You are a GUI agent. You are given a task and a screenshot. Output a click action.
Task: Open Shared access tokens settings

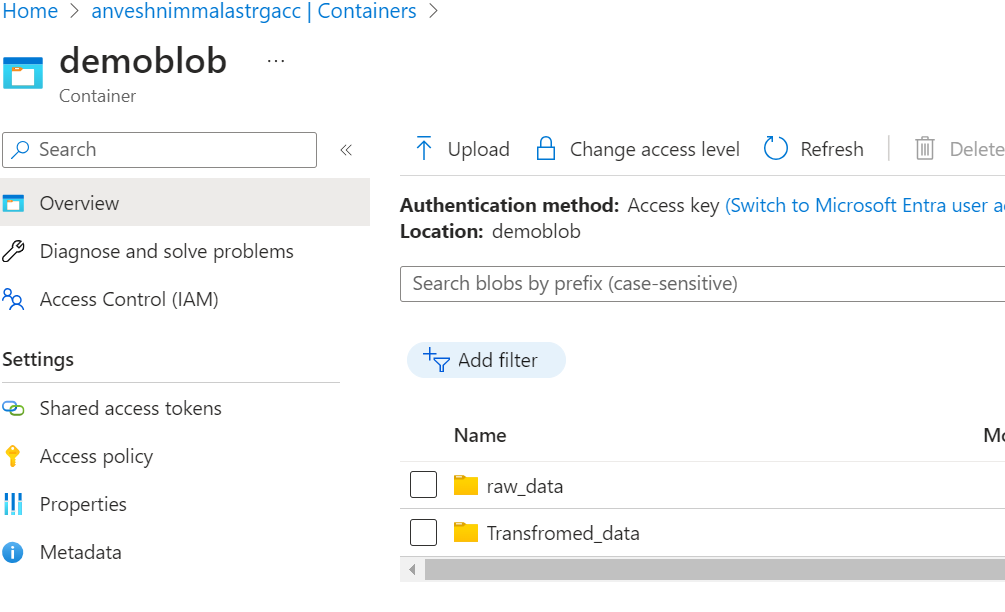131,408
